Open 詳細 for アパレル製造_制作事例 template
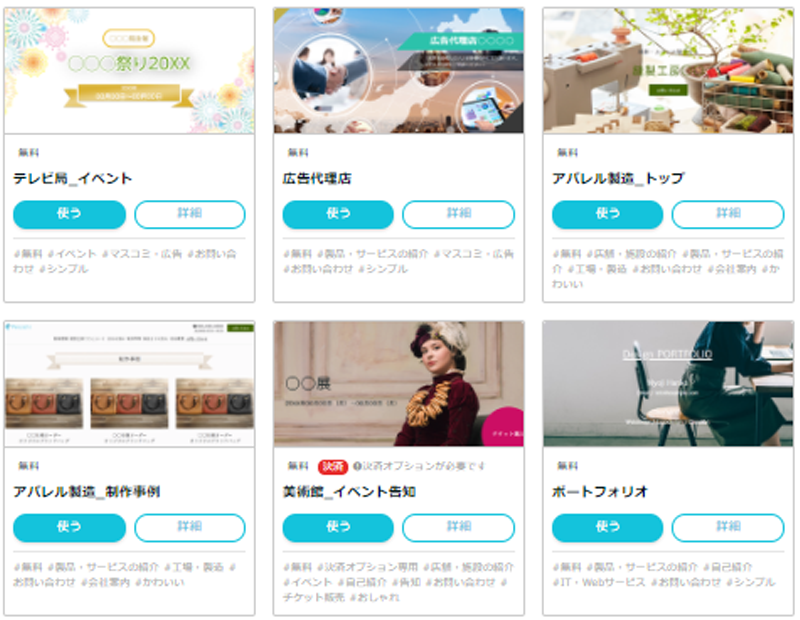Viewport: 800px width, 620px height. click(x=190, y=528)
